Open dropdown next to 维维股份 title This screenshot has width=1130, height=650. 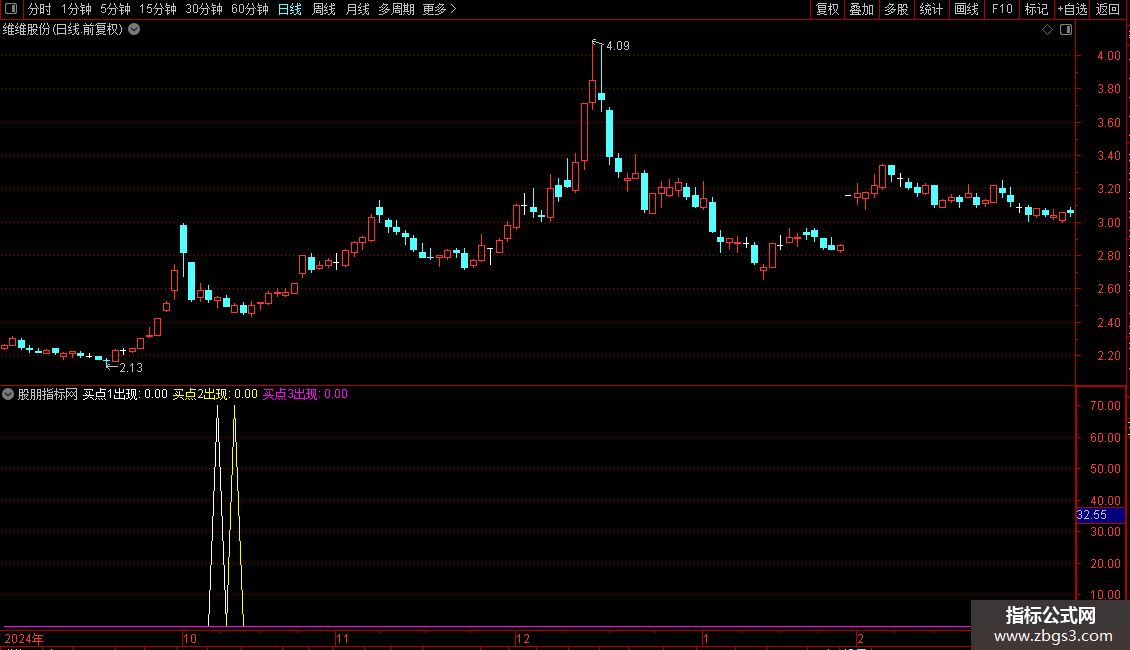134,30
